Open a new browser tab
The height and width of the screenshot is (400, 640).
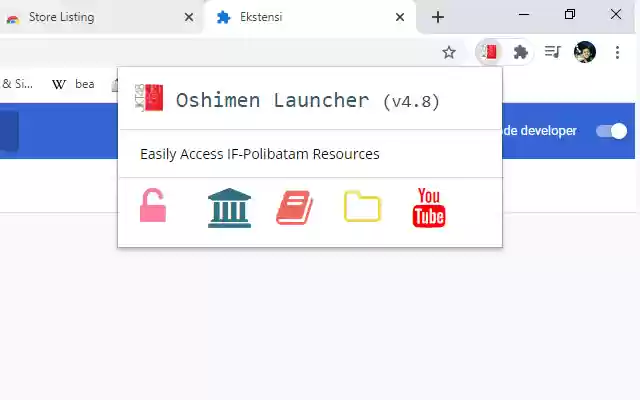(438, 17)
